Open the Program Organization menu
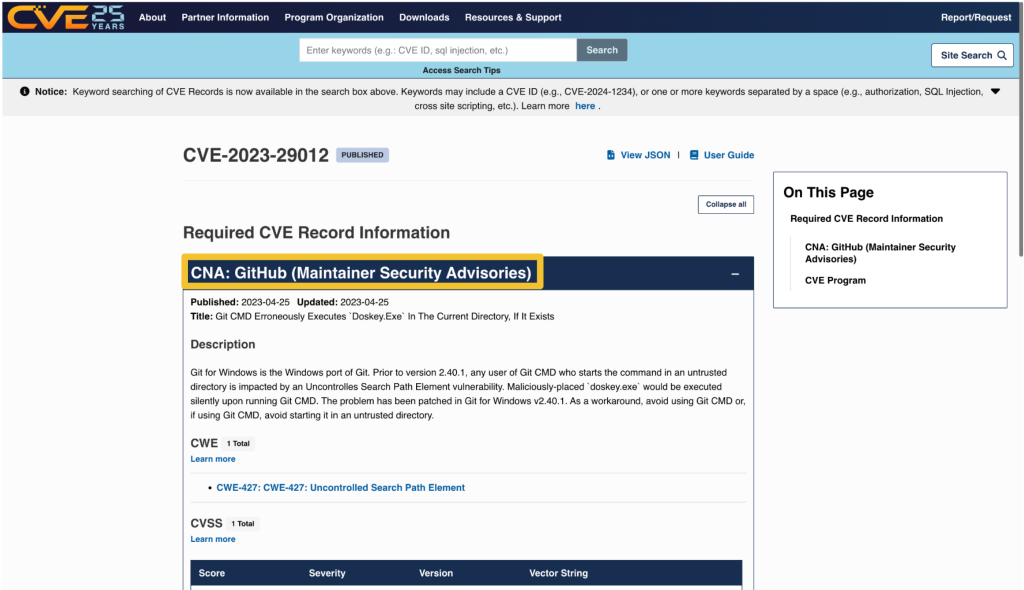The image size is (1024, 590). tap(334, 17)
